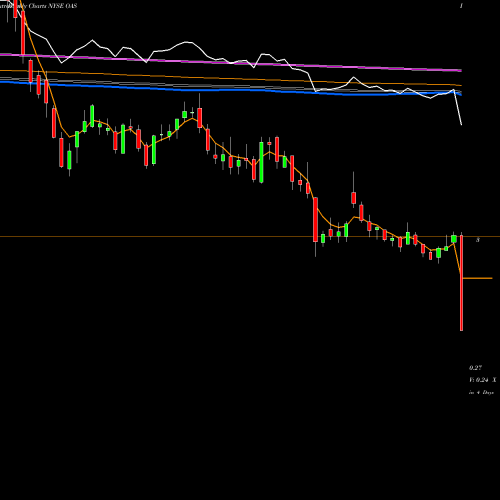Select the candlestick with the longest green body
The width and height of the screenshot is (500, 500).
261,162
